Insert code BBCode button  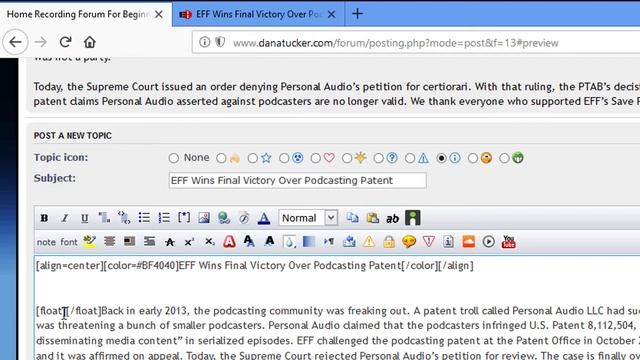pos(124,218)
